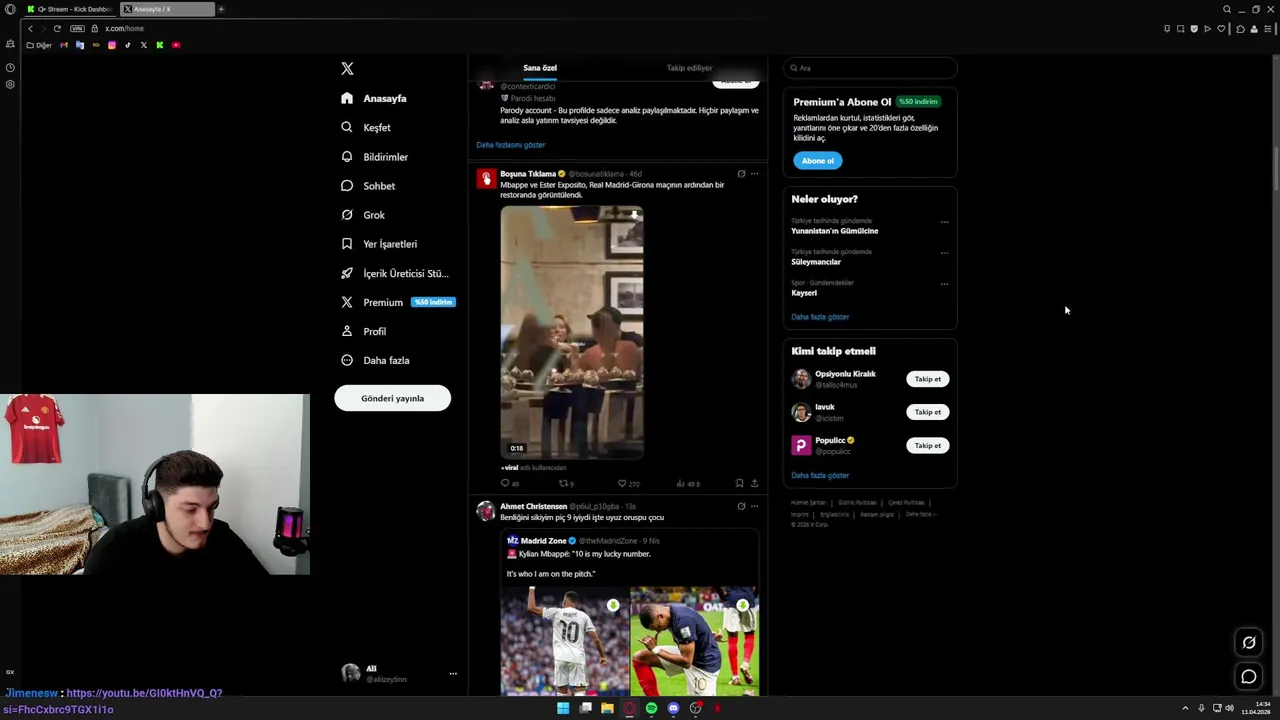Image resolution: width=1280 pixels, height=720 pixels.
Task: Open Sohbet chat page
Action: 368,186
